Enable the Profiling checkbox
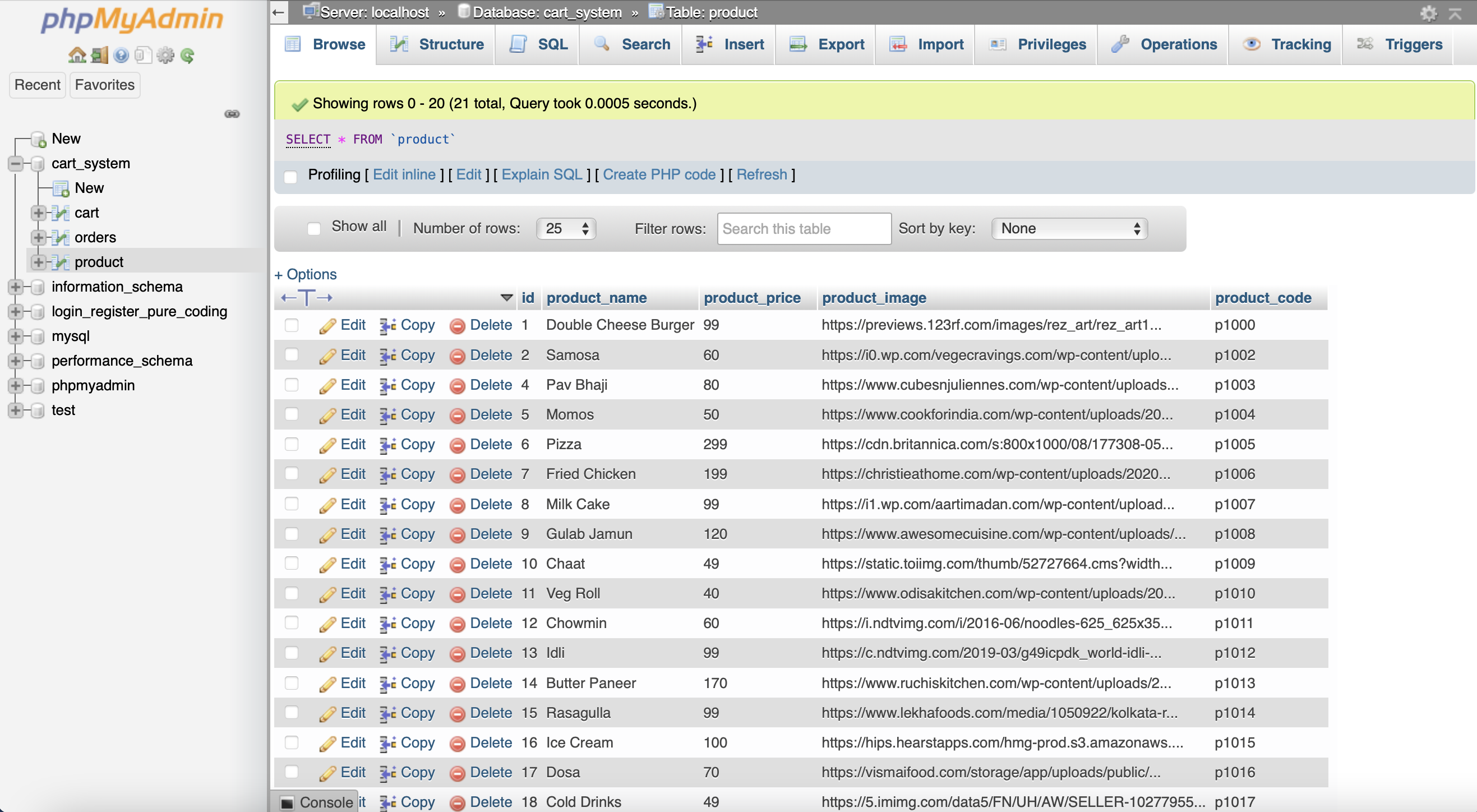The height and width of the screenshot is (812, 1477). coord(290,176)
